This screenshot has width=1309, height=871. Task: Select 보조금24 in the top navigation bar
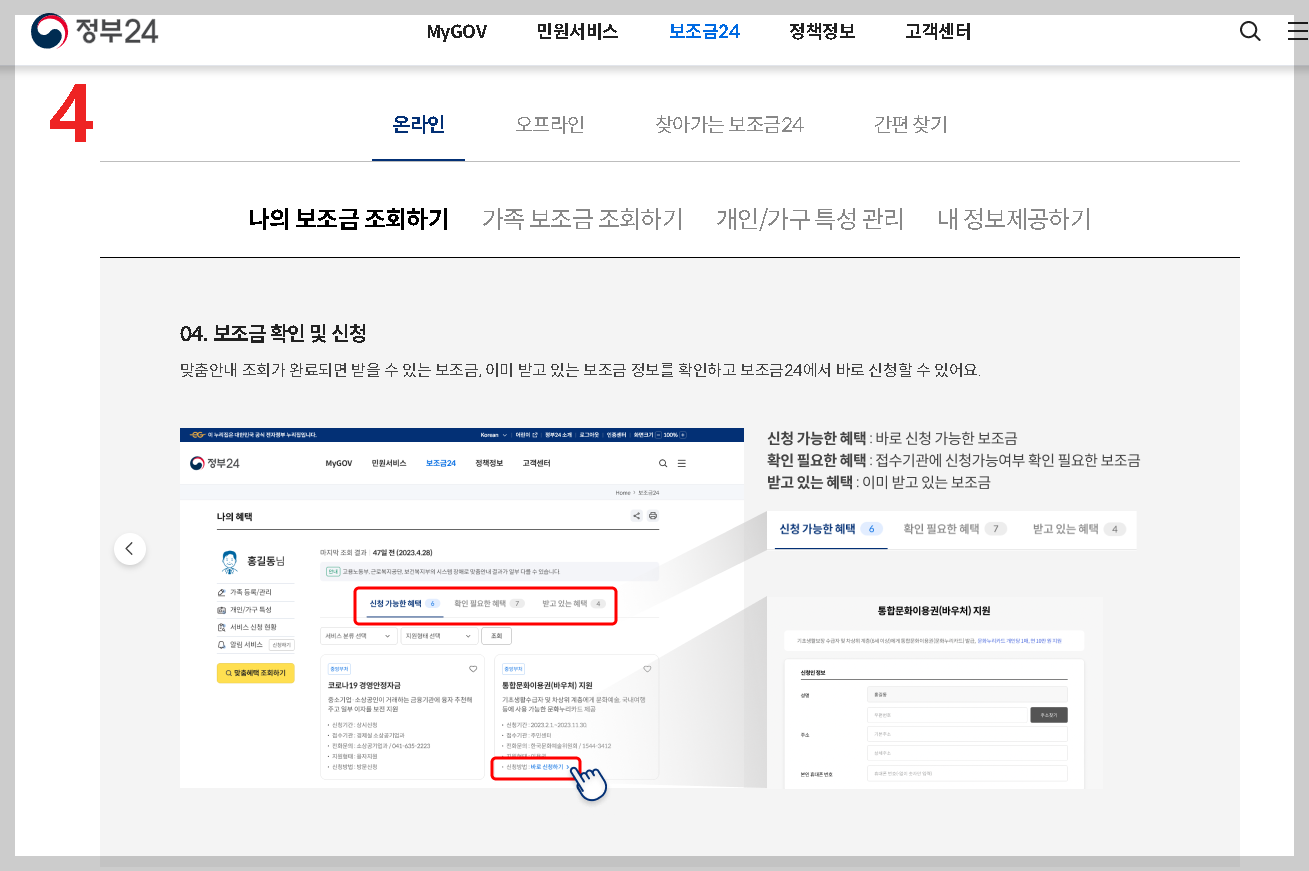pos(704,31)
